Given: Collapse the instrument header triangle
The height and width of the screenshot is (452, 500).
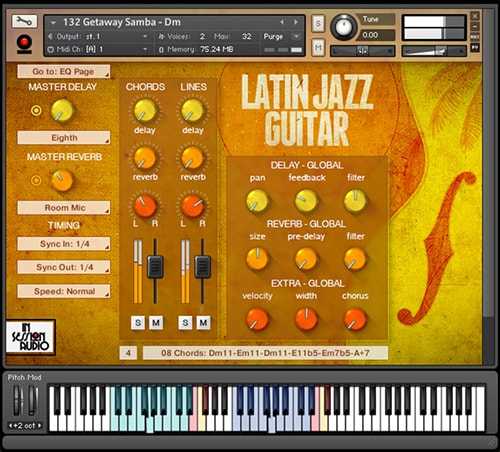Looking at the screenshot, I should [x=53, y=23].
